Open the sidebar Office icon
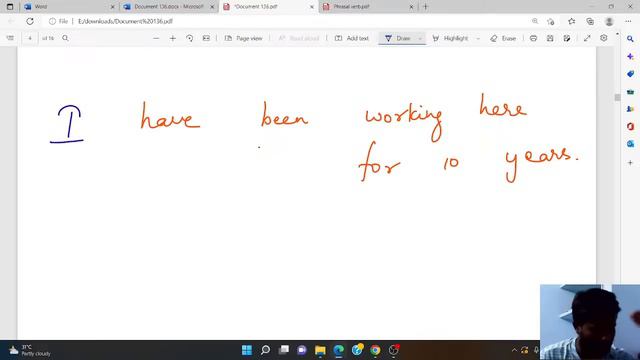This screenshot has width=640, height=360. pos(630,127)
